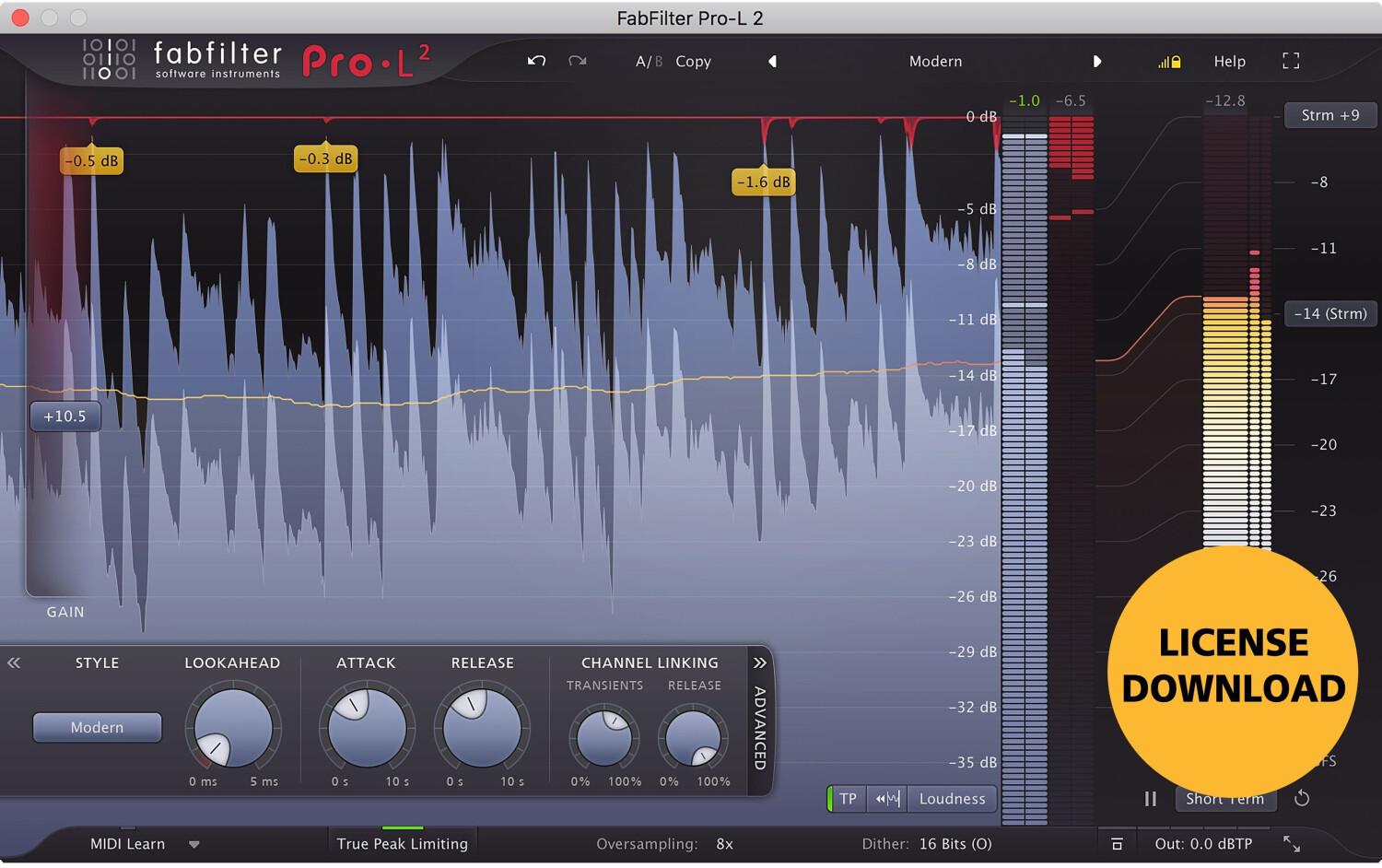Image resolution: width=1382 pixels, height=868 pixels.
Task: Open the Help menu
Action: (1229, 61)
